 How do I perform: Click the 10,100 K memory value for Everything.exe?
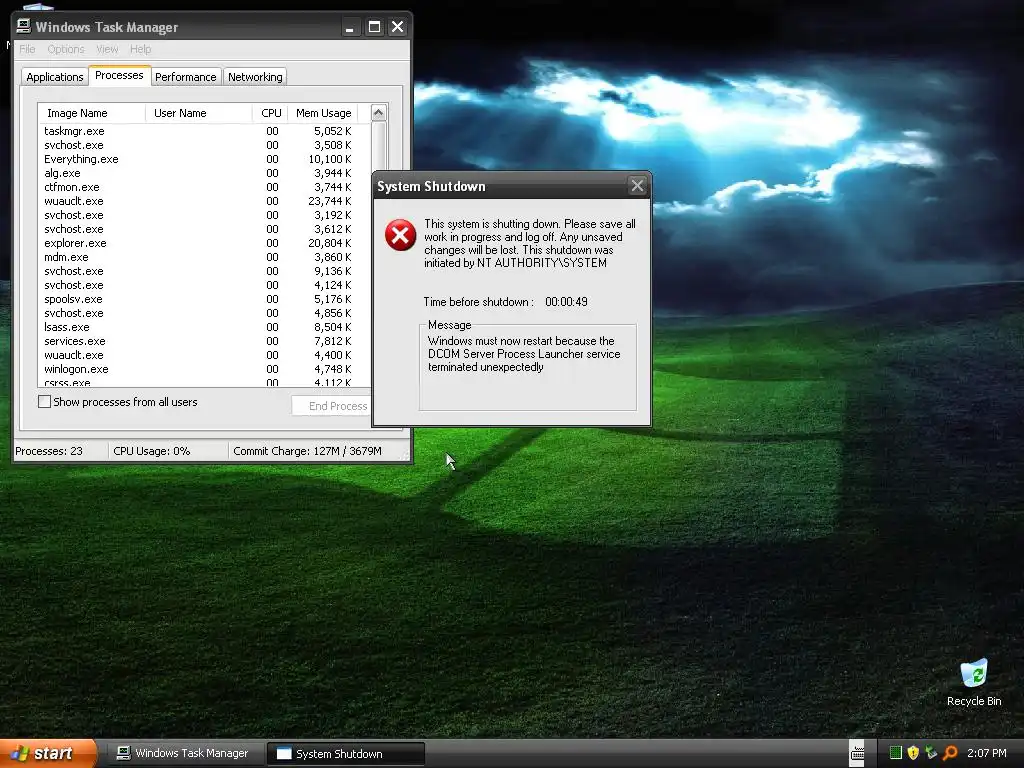[330, 159]
